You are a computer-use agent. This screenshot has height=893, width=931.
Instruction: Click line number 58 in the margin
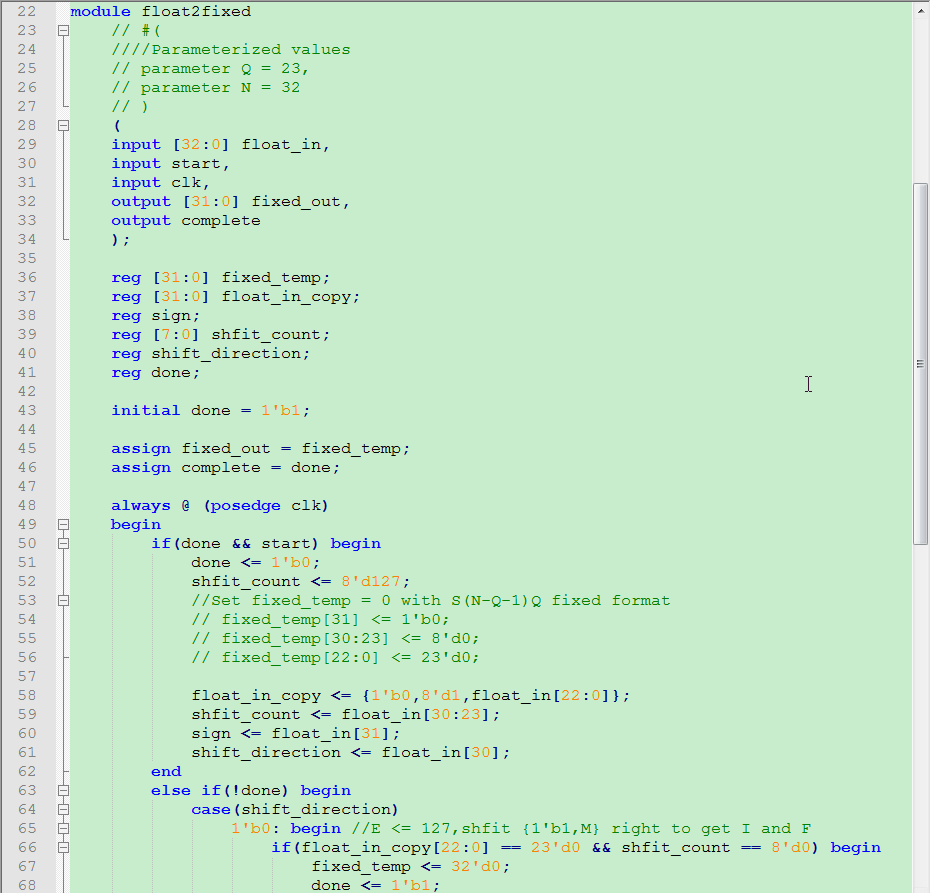point(27,695)
